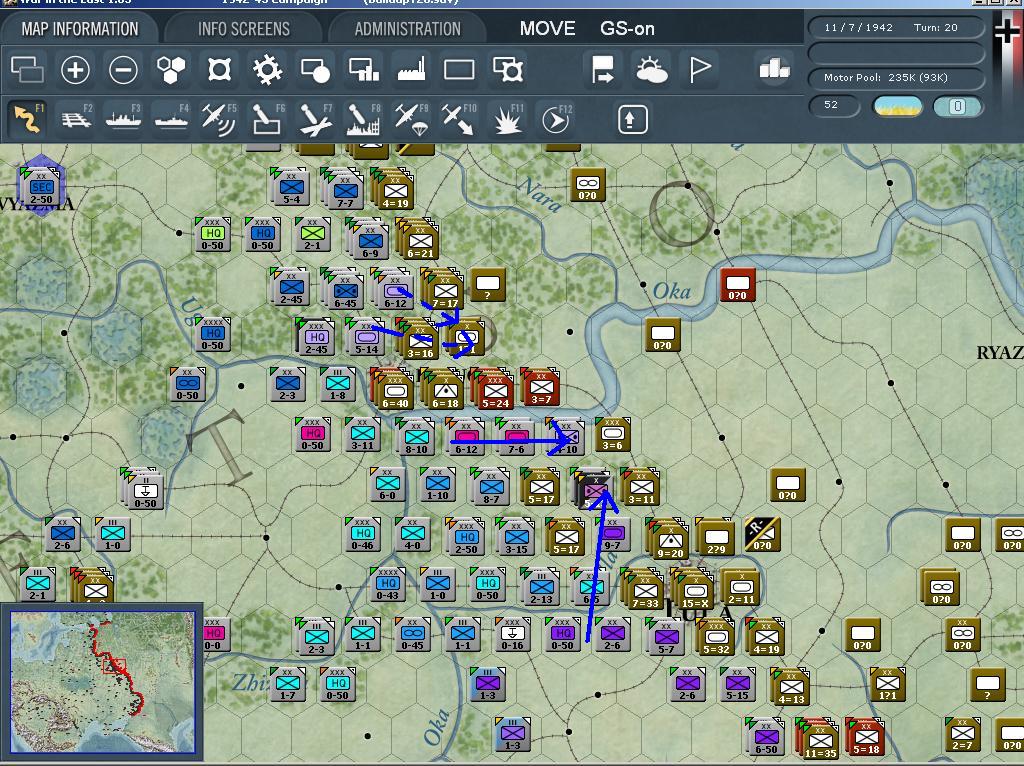The width and height of the screenshot is (1024, 766).
Task: Click the value 52 pill field
Action: coord(834,105)
